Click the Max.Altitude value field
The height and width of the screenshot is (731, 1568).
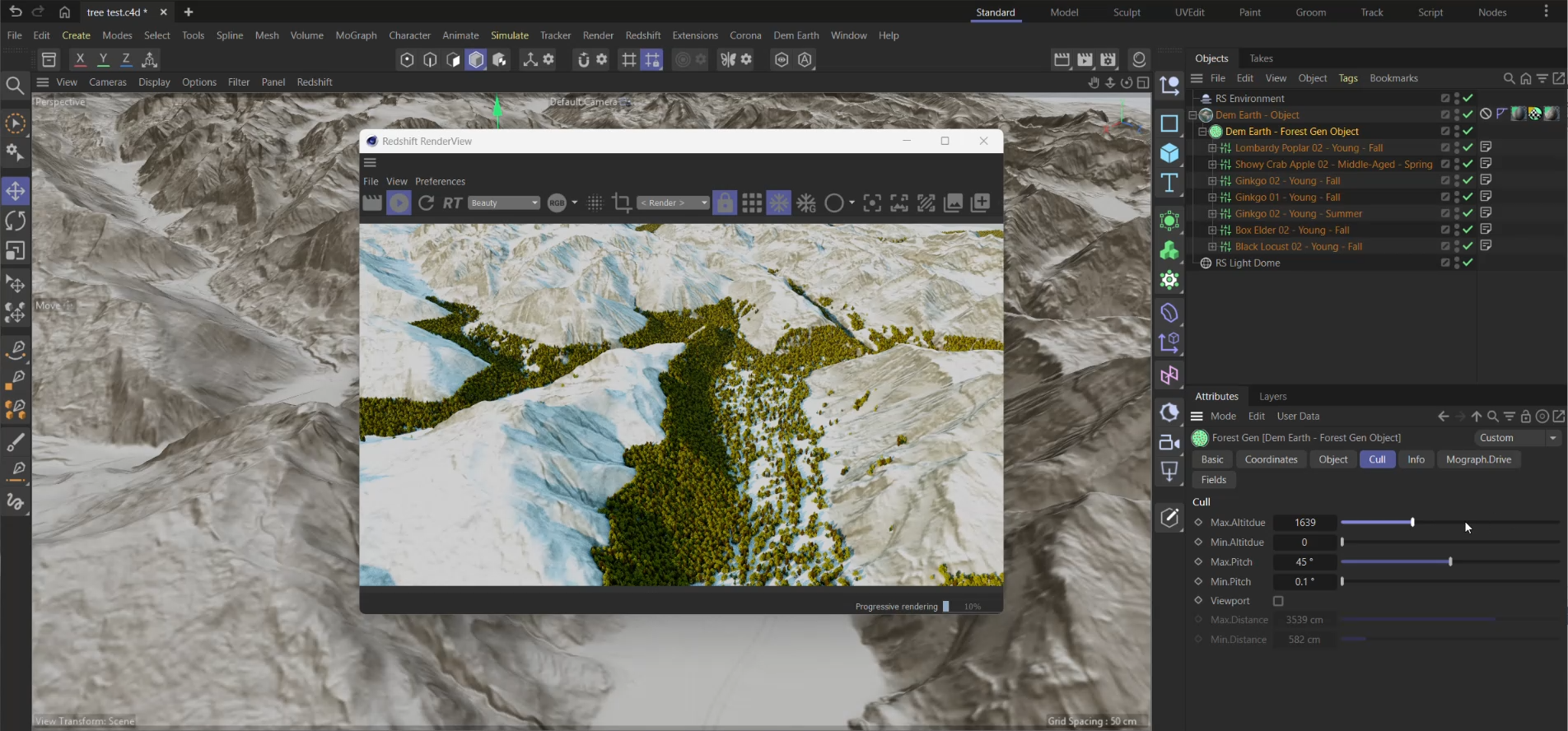click(x=1304, y=523)
